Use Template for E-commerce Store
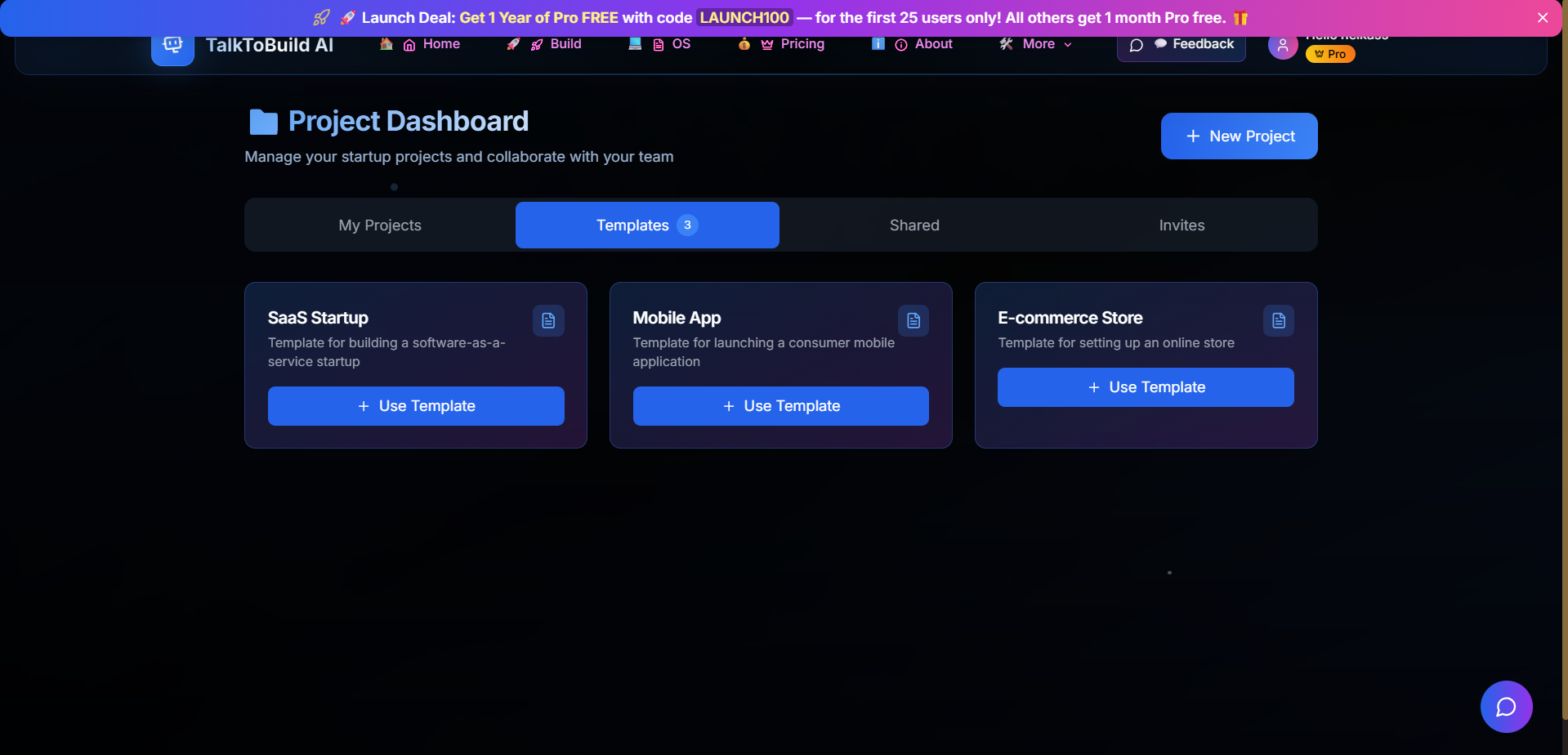 coord(1146,387)
